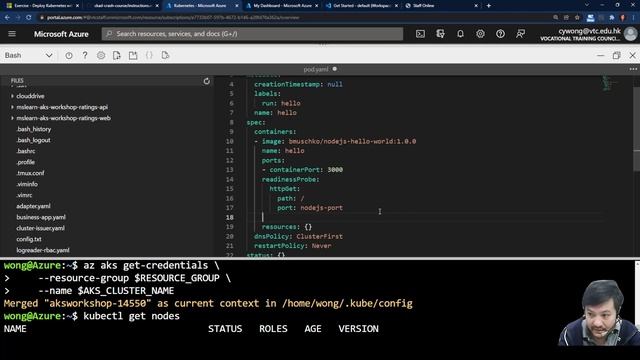Open the browser tab search chevron
The width and height of the screenshot is (640, 360).
click(x=587, y=5)
